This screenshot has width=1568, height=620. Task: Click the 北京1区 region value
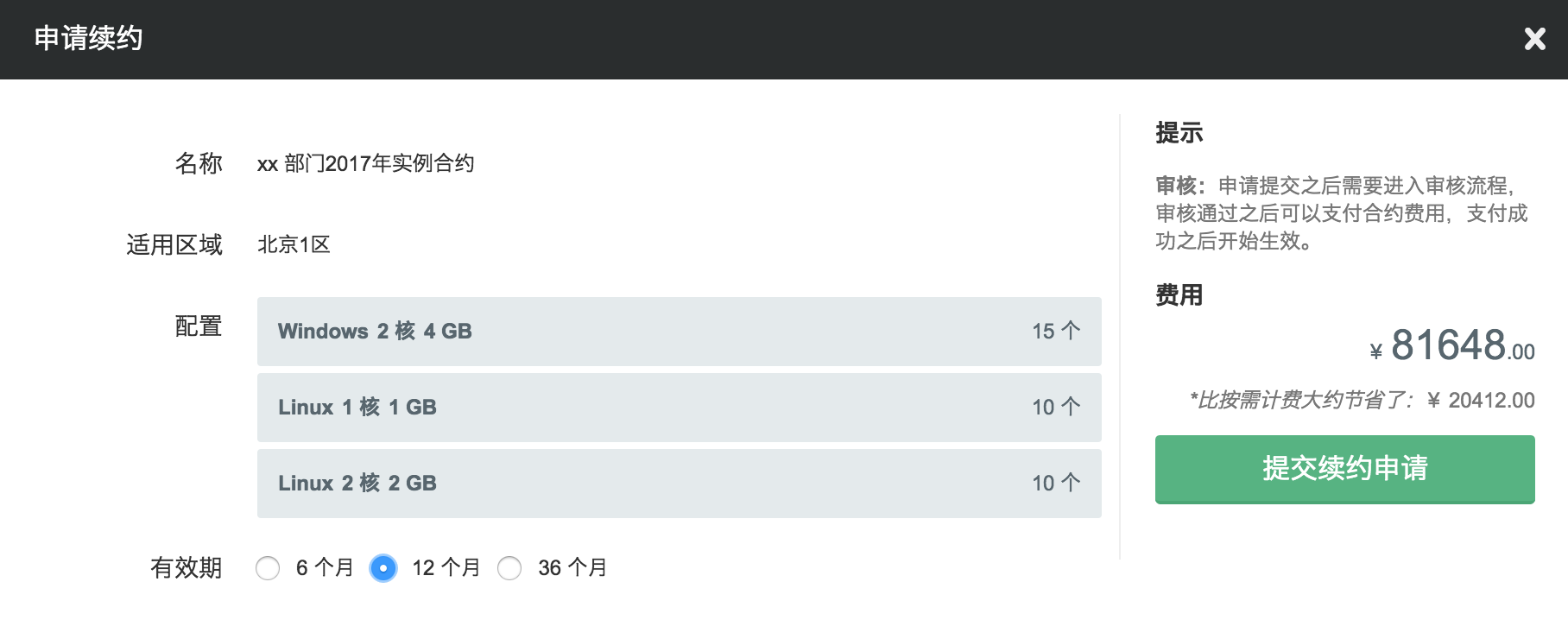click(x=294, y=244)
